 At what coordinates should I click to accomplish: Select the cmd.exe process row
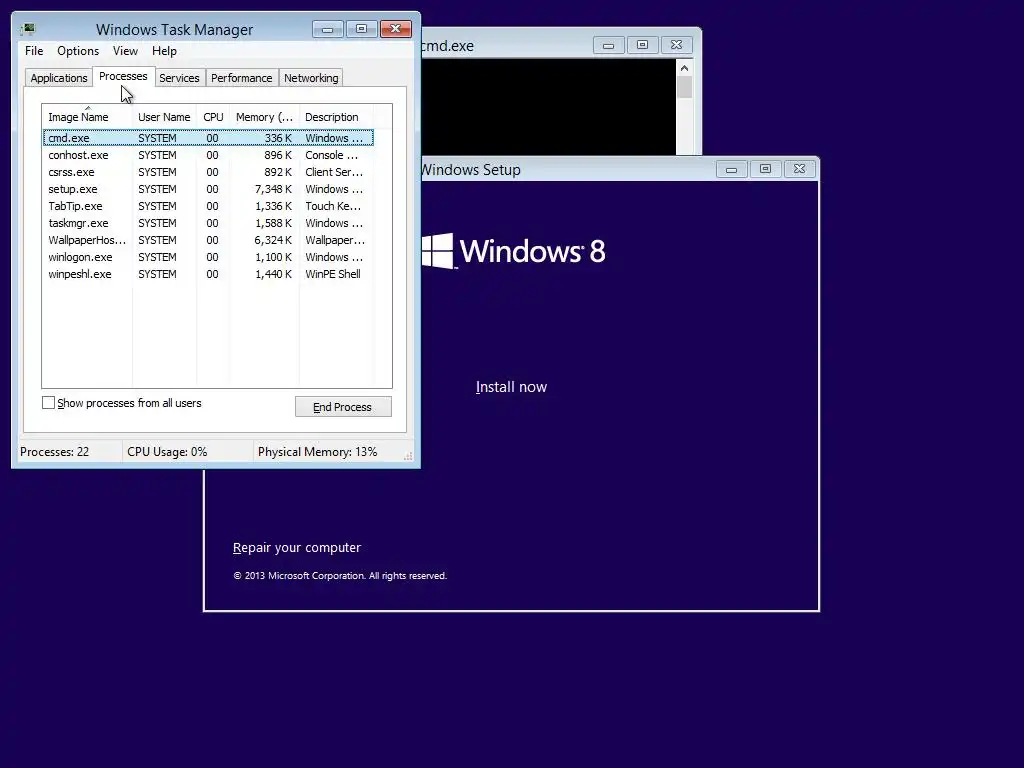208,138
